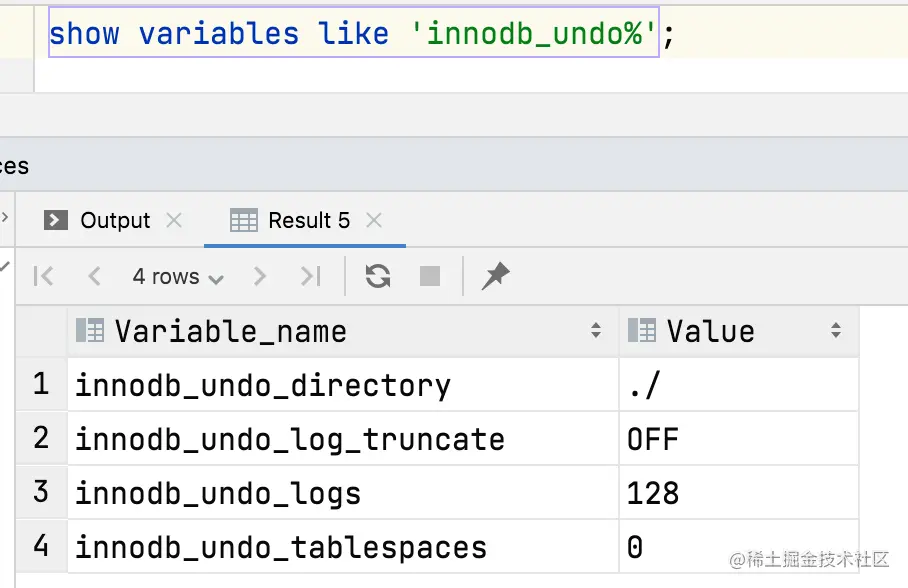Click the table icon in Variable_name header
The image size is (908, 588).
[x=90, y=331]
